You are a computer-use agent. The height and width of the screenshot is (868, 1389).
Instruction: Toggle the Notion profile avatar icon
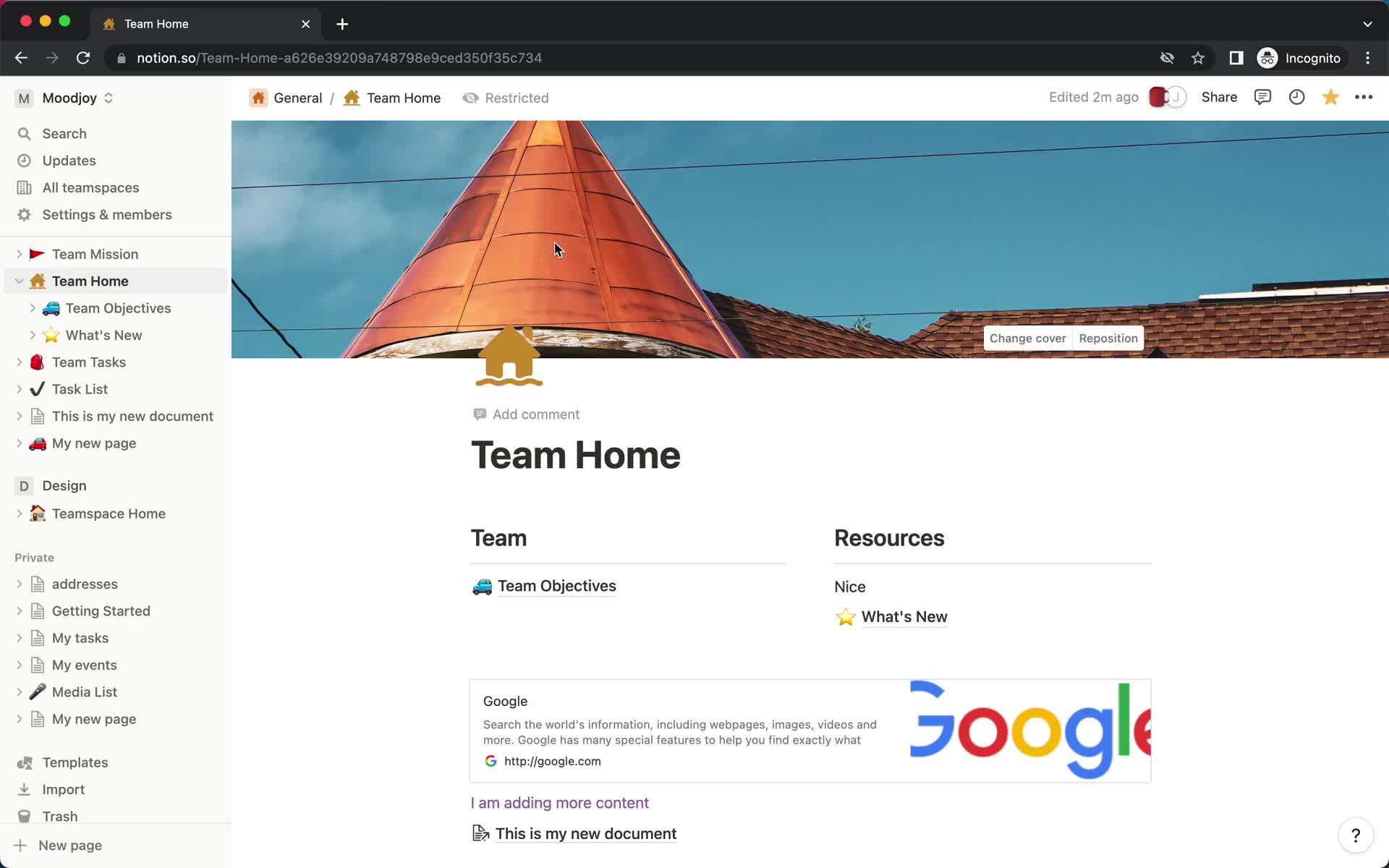1164,98
